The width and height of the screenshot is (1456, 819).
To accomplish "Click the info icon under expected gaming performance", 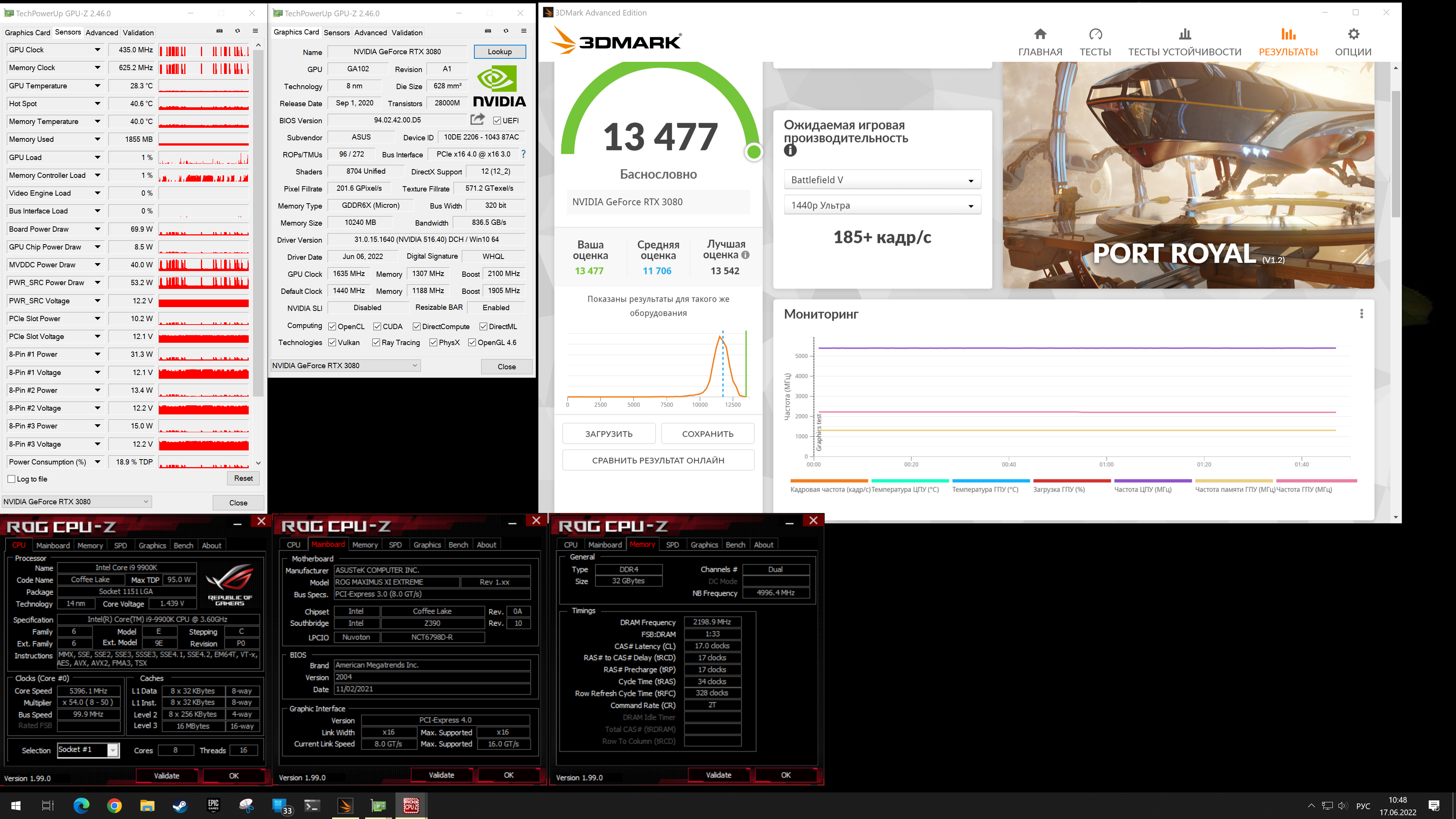I will pyautogui.click(x=790, y=151).
